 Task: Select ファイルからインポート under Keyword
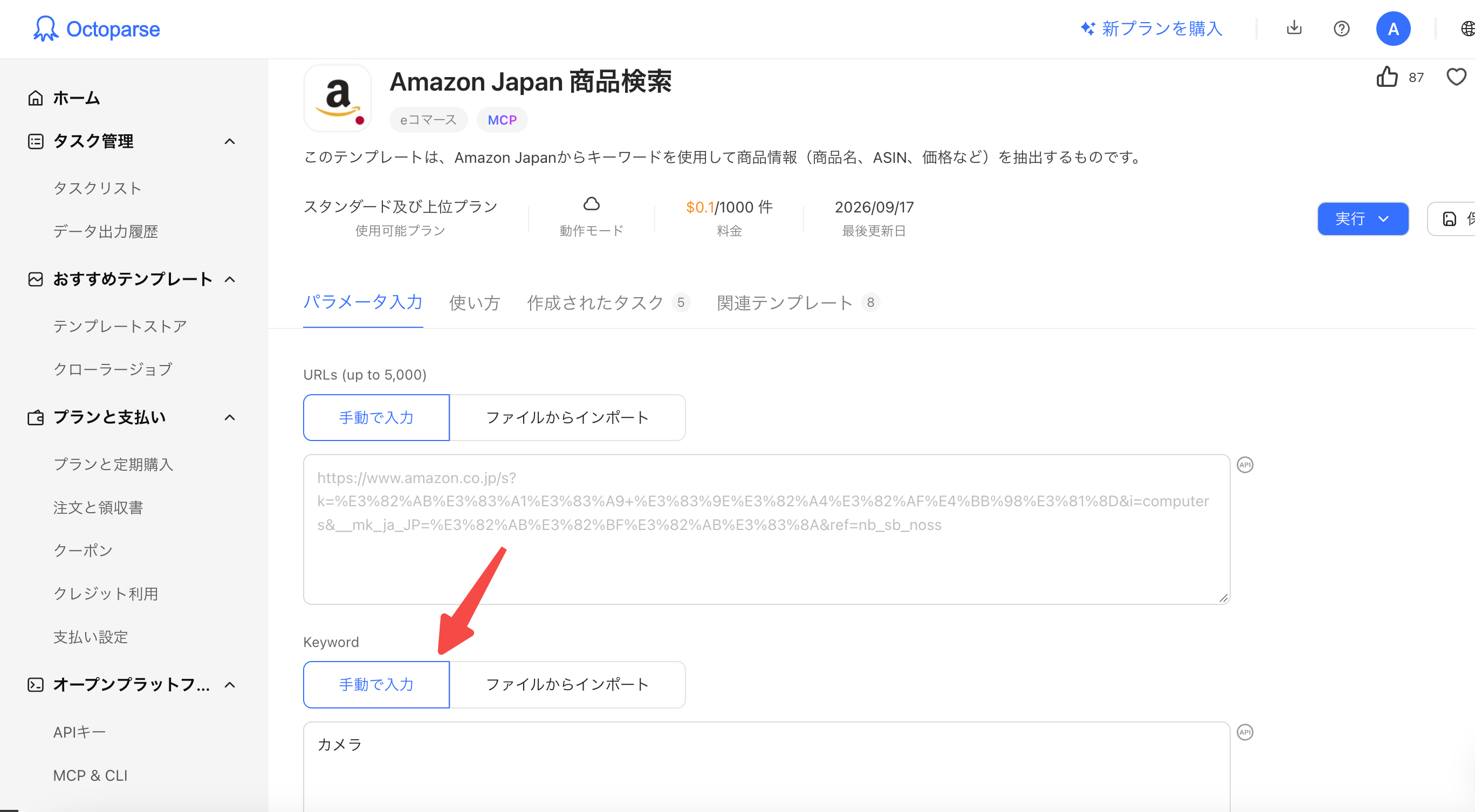[x=567, y=684]
